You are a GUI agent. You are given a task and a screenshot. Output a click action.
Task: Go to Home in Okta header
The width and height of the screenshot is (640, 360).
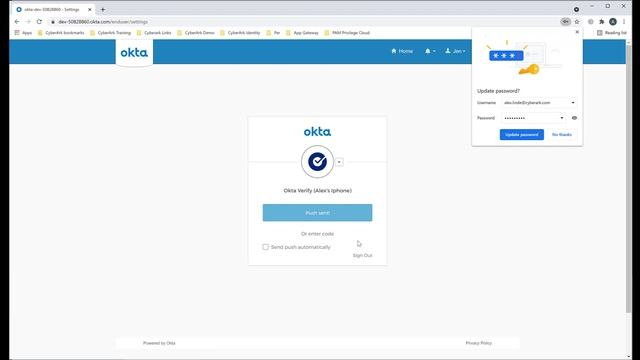pos(402,51)
